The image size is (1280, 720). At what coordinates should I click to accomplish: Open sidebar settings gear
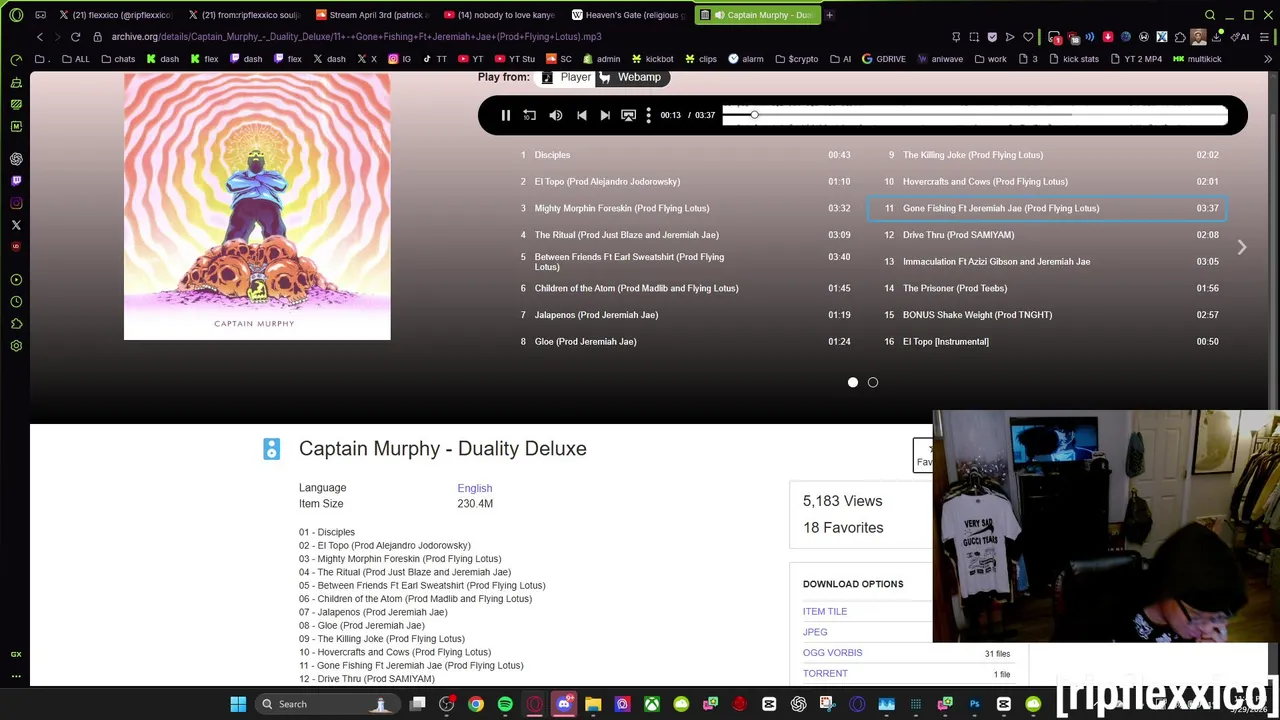click(x=16, y=346)
